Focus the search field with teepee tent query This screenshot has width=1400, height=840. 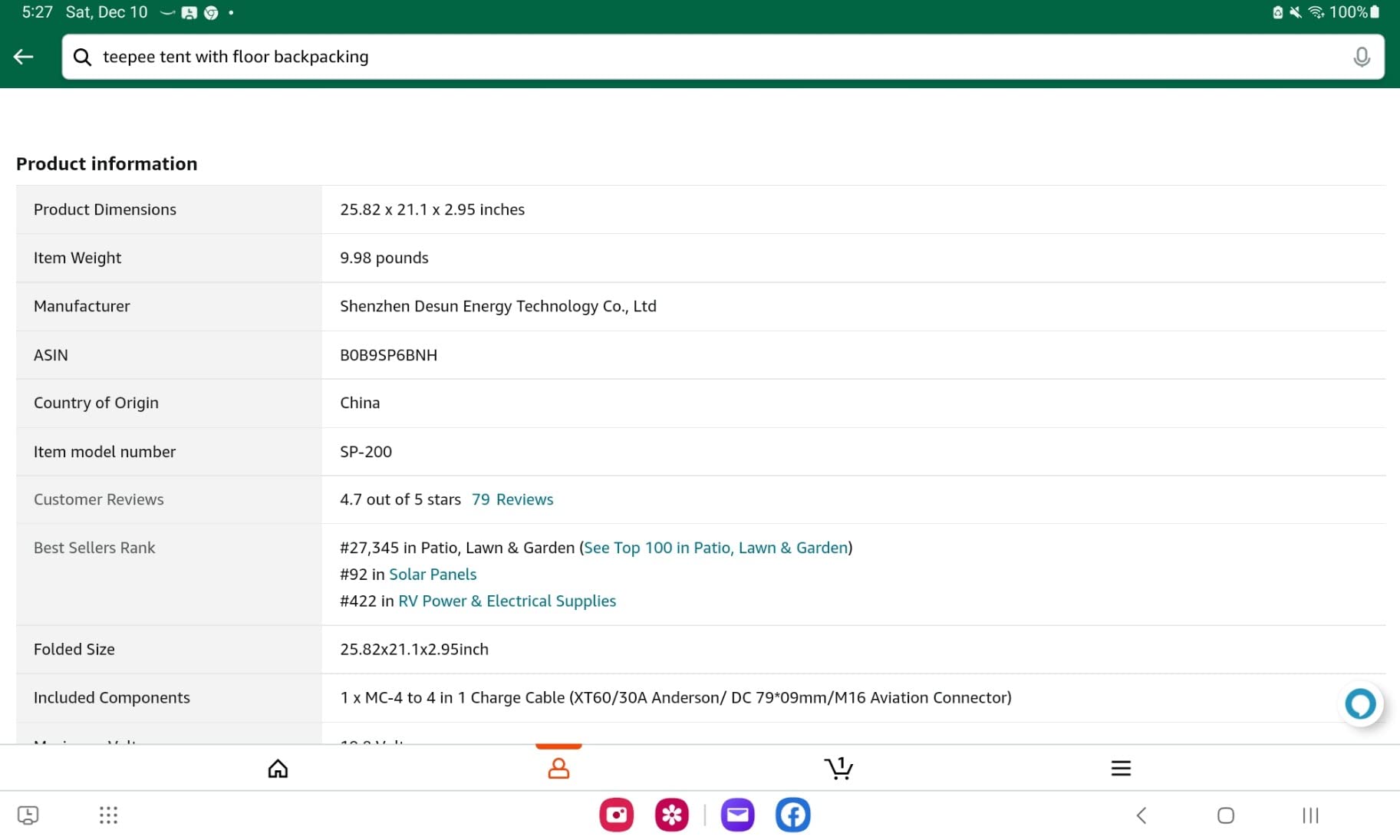coord(723,57)
